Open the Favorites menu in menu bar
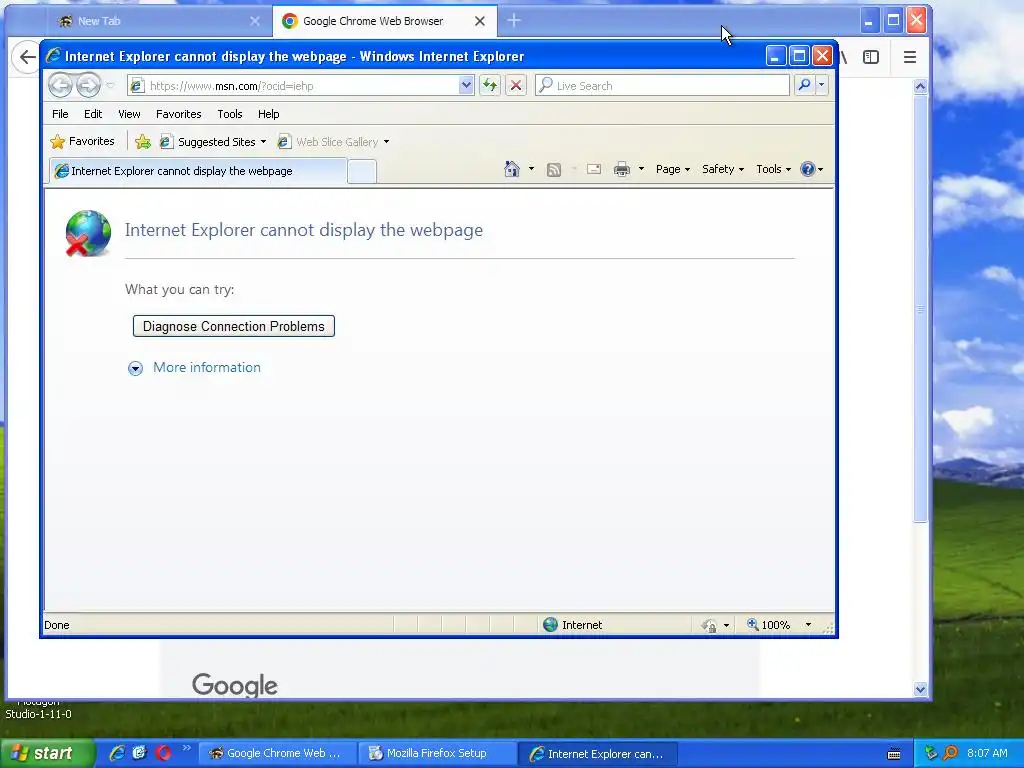Screen dimensions: 1024x768 point(178,114)
